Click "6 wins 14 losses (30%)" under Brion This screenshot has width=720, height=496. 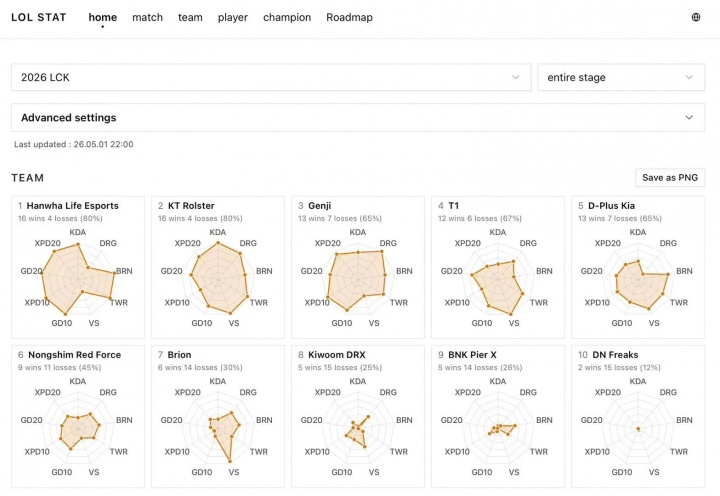click(x=200, y=367)
